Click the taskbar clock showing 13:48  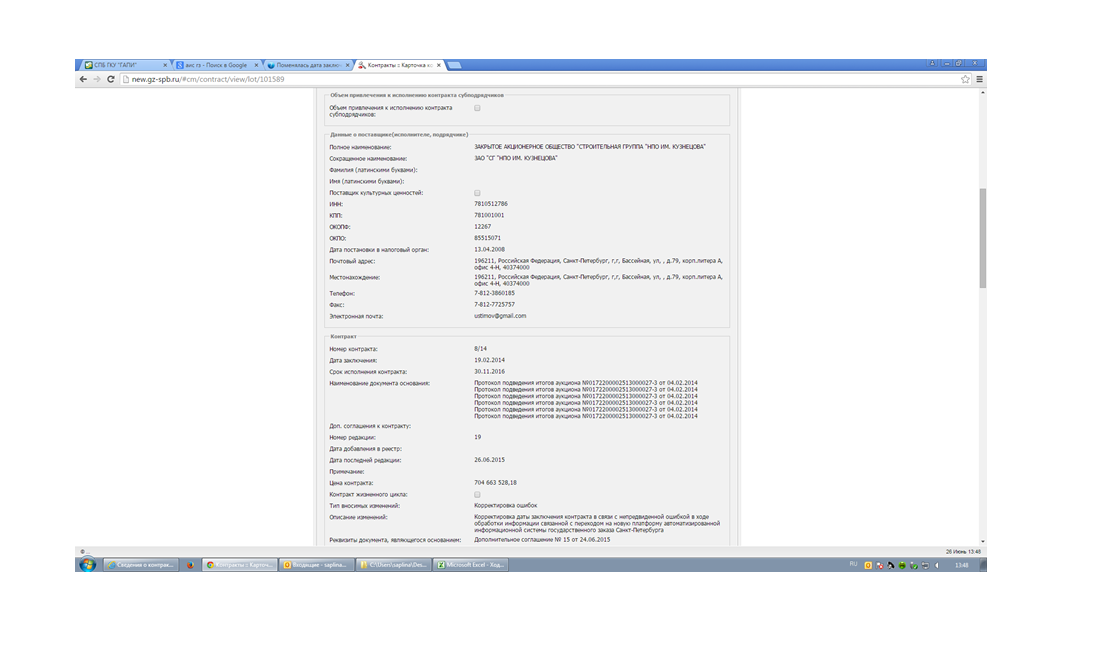coord(962,565)
